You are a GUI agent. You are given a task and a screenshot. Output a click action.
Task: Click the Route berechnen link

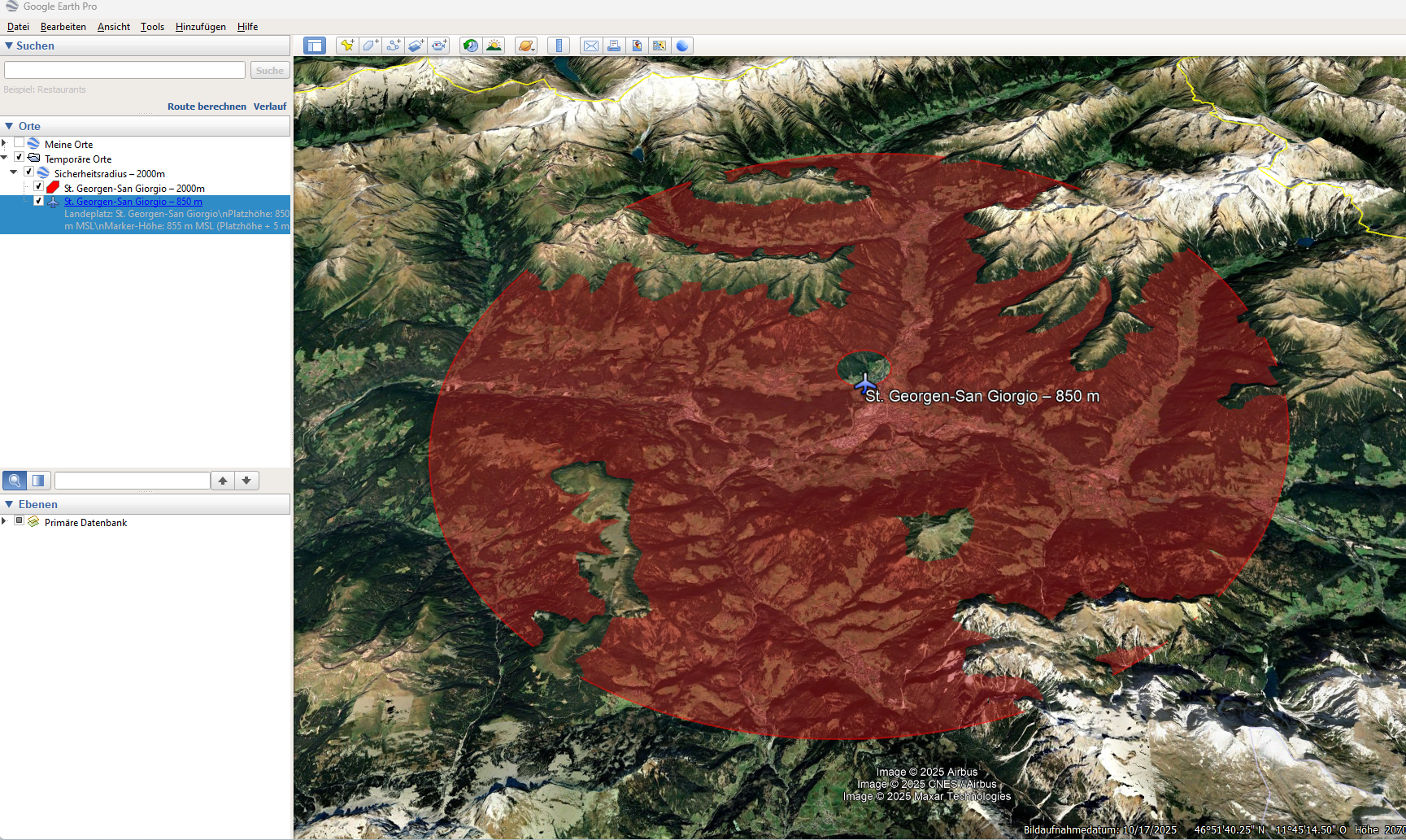[x=207, y=107]
